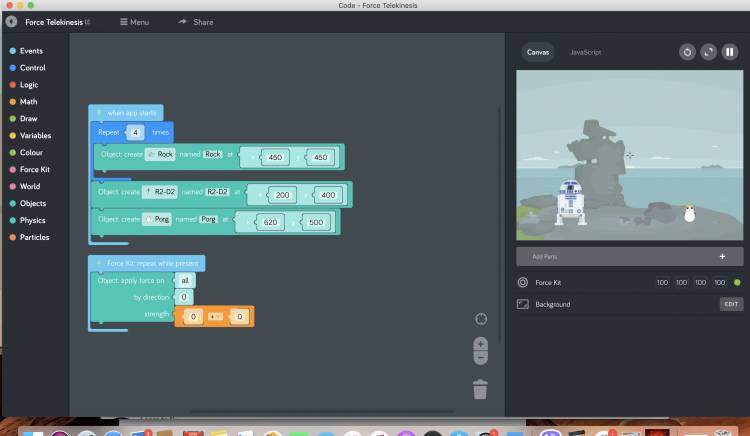Edit the 'by direction' value 0
The image size is (750, 436).
click(x=184, y=297)
